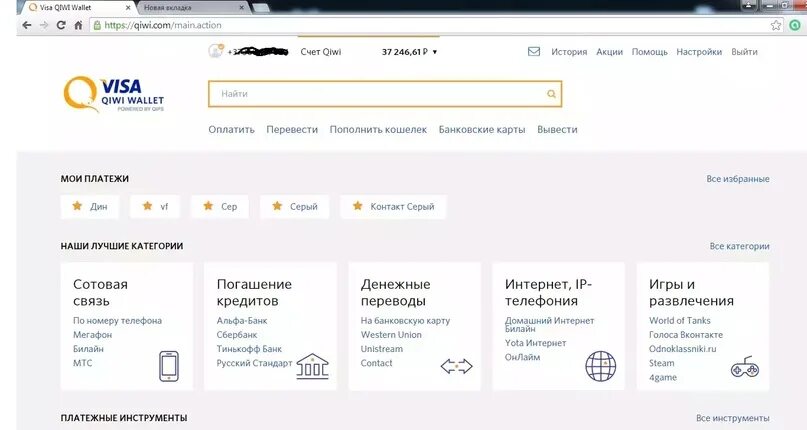This screenshot has width=807, height=430.
Task: Close the Visa QIWI Wallet tab
Action: [x=128, y=8]
